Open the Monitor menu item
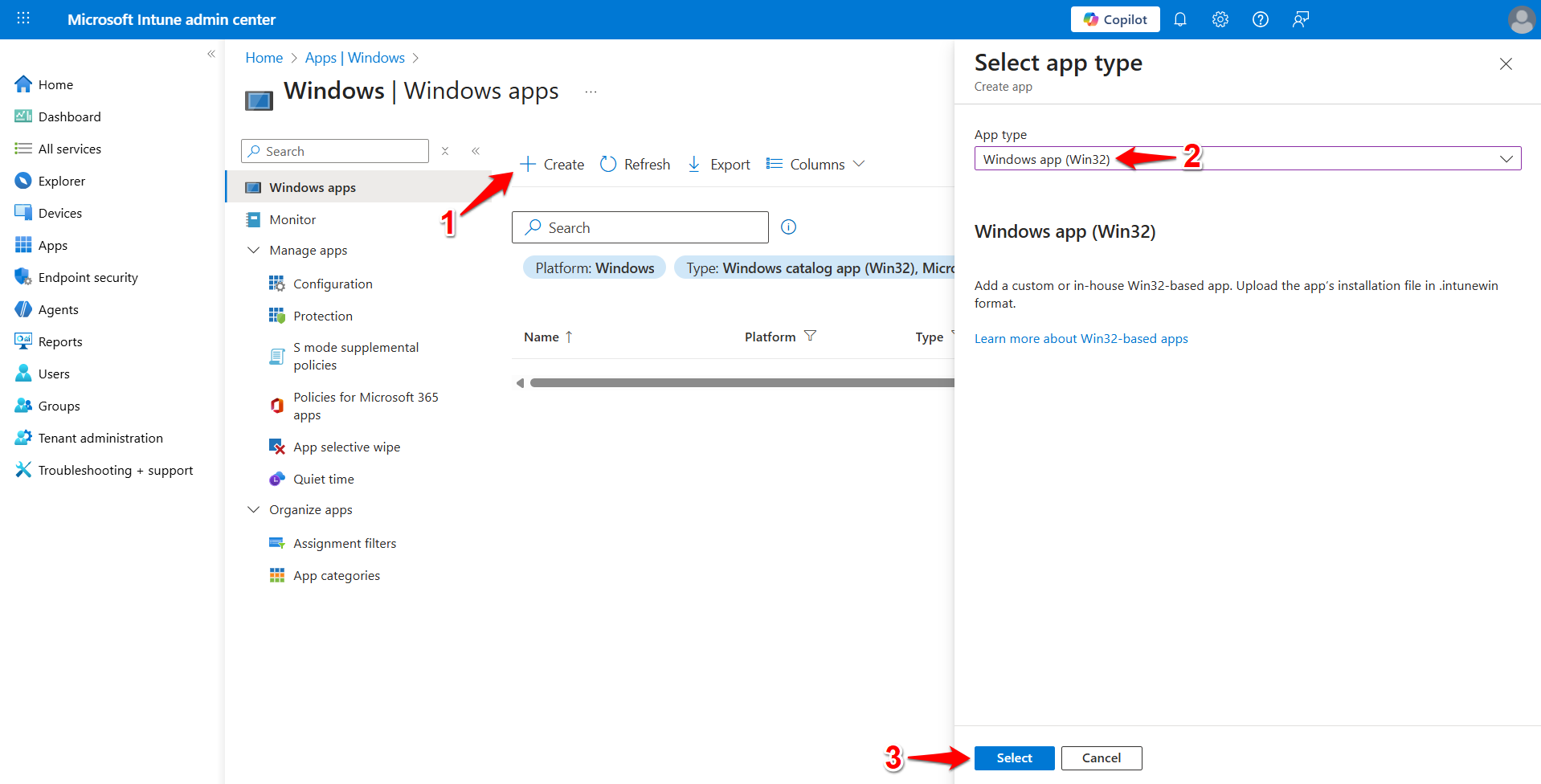The height and width of the screenshot is (784, 1541). (x=292, y=219)
